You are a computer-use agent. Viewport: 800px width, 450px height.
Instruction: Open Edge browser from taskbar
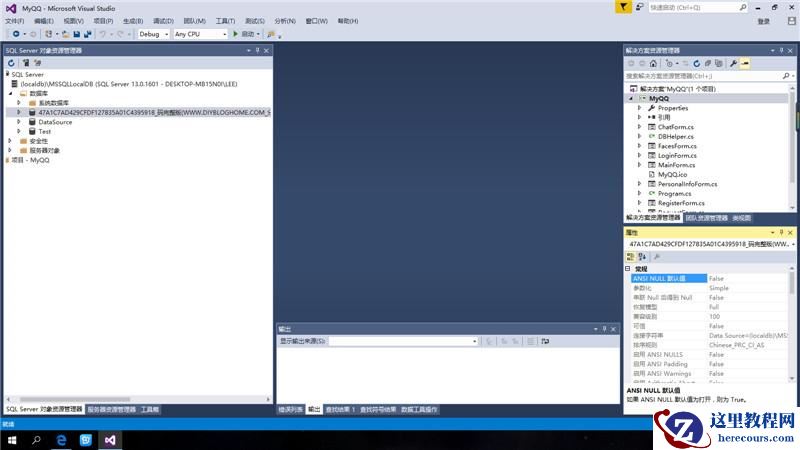point(61,440)
